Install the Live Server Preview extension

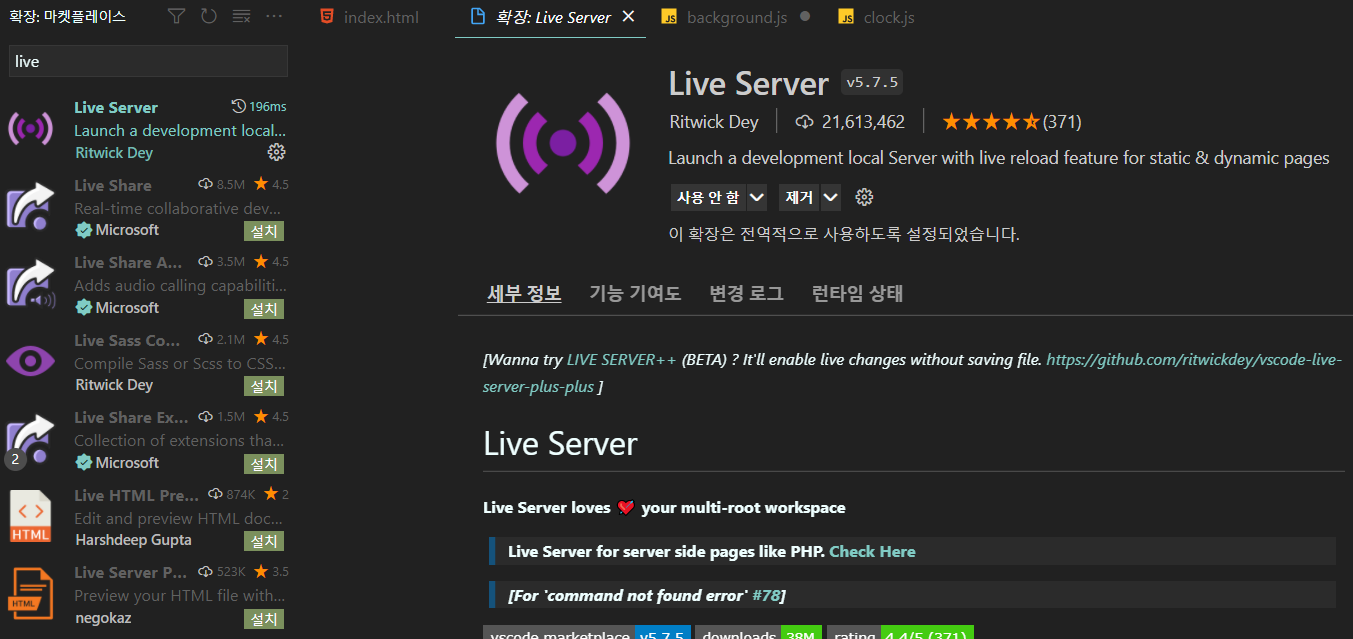[264, 619]
